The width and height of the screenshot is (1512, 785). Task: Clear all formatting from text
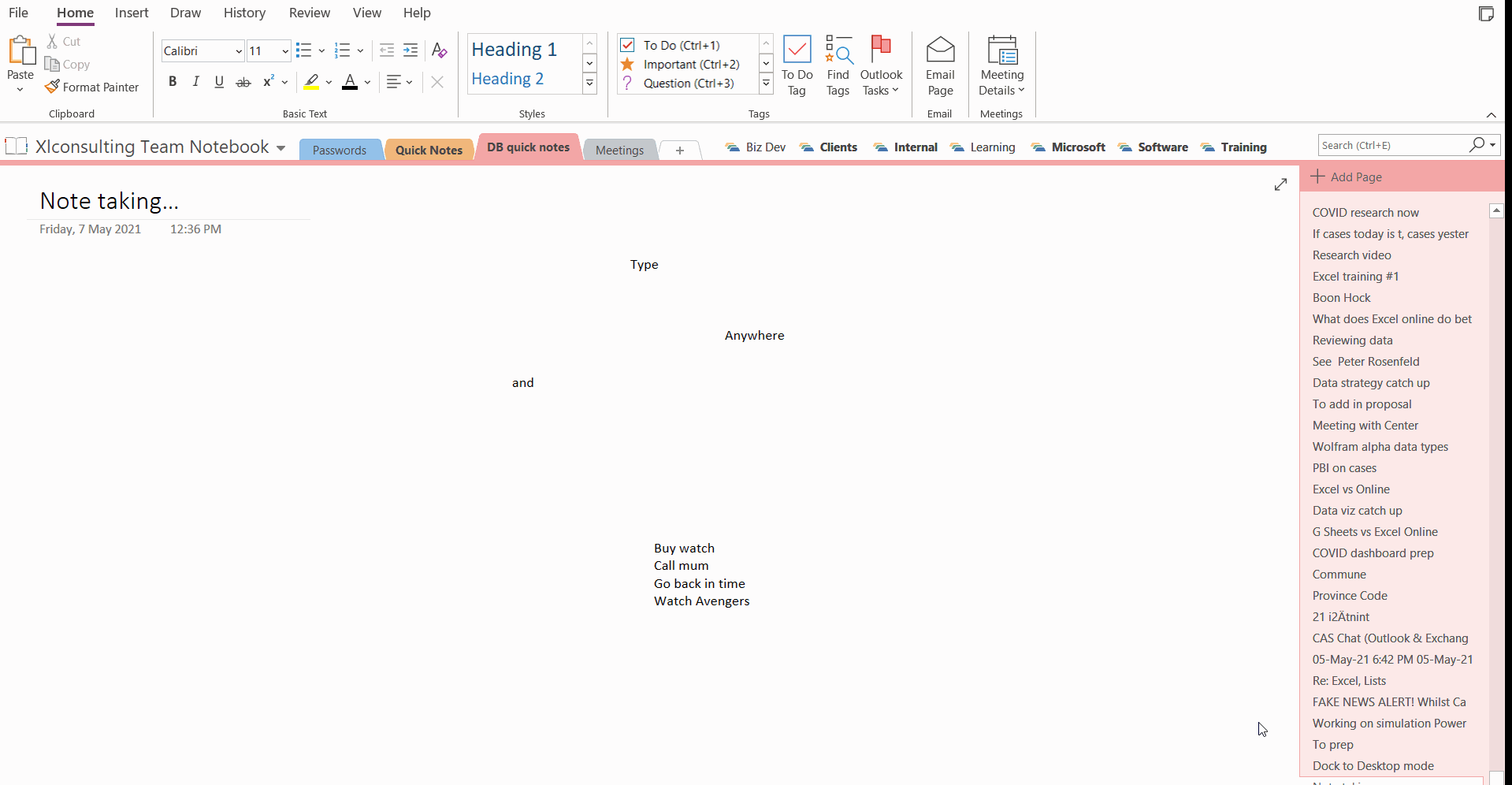click(x=440, y=51)
